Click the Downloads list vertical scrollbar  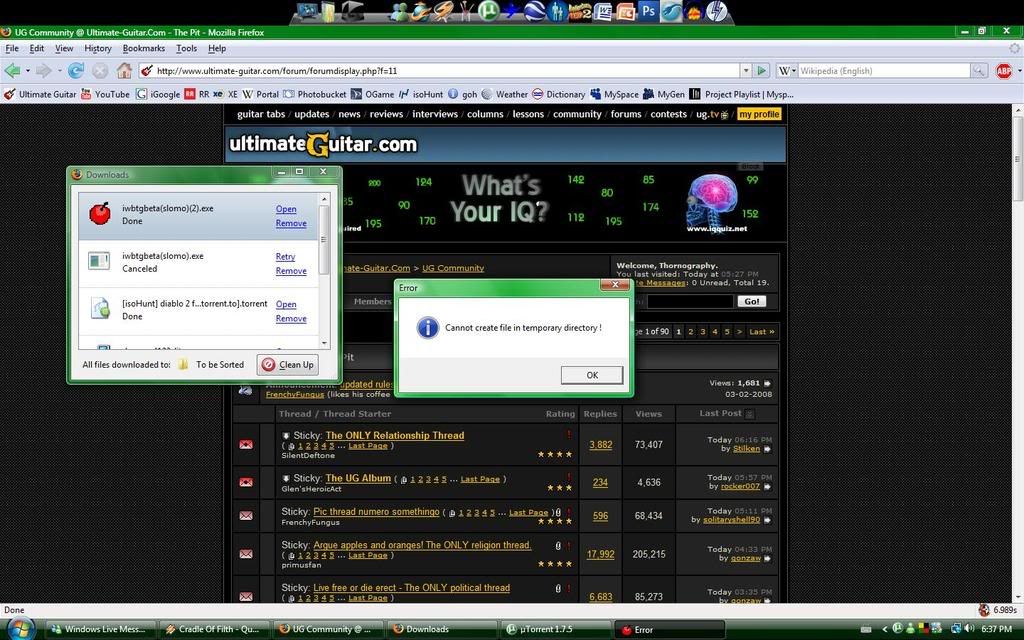[324, 240]
